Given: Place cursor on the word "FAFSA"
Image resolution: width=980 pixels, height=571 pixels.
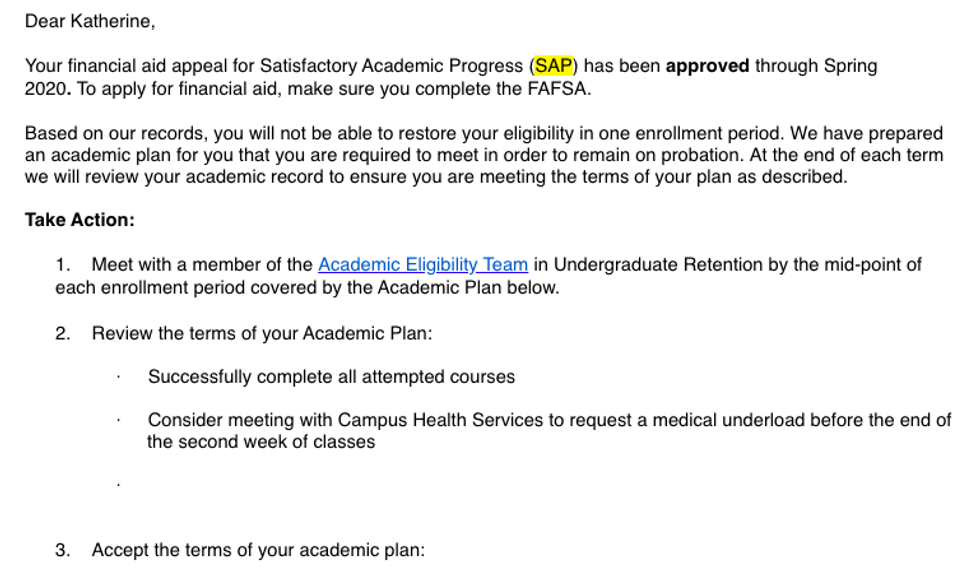Looking at the screenshot, I should (x=560, y=88).
